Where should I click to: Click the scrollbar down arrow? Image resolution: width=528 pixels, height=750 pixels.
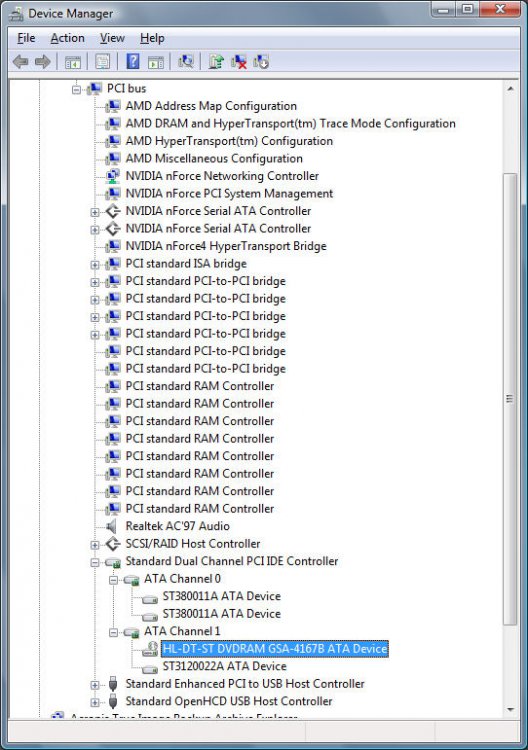click(510, 710)
